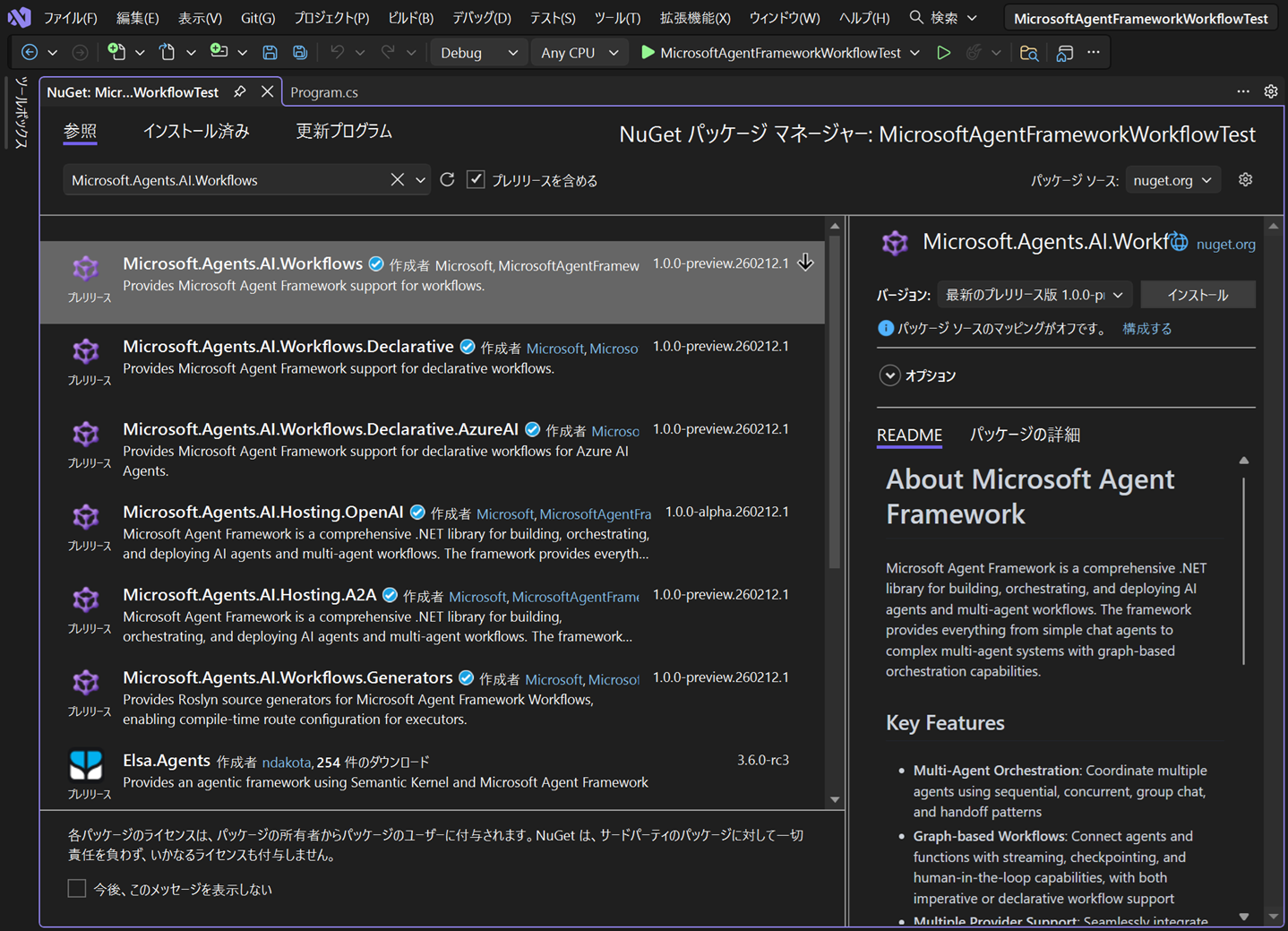Open the 構成する link
The height and width of the screenshot is (931, 1288).
pyautogui.click(x=1146, y=329)
